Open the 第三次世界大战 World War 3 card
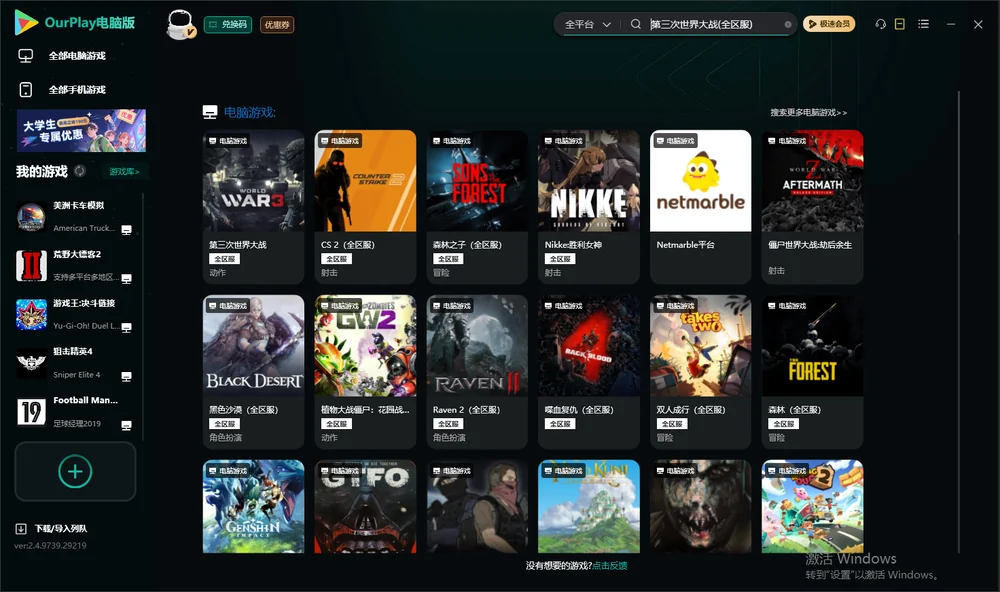This screenshot has height=592, width=1000. (x=253, y=207)
